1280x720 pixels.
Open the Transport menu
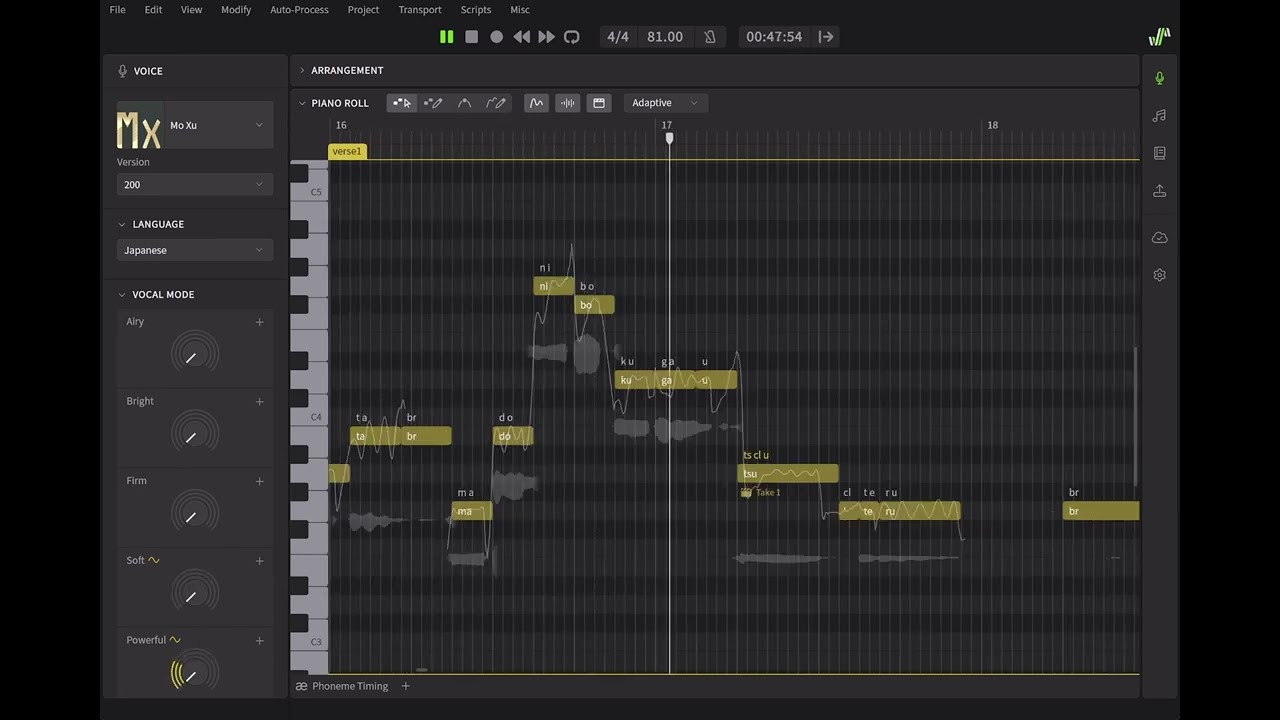[420, 9]
